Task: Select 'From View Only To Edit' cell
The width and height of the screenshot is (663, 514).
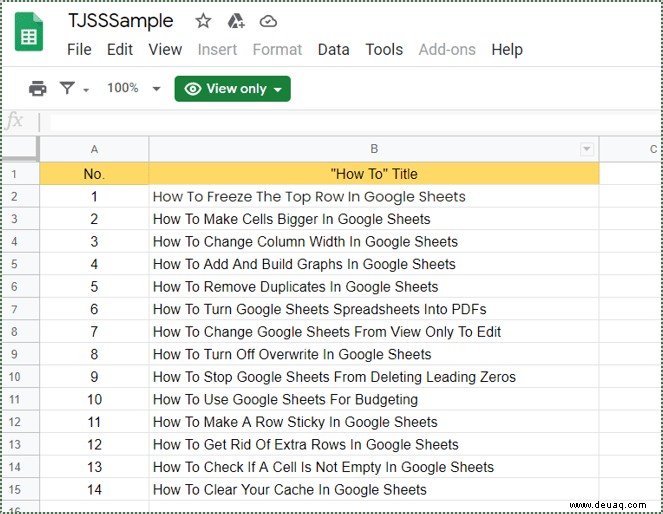Action: pos(374,332)
